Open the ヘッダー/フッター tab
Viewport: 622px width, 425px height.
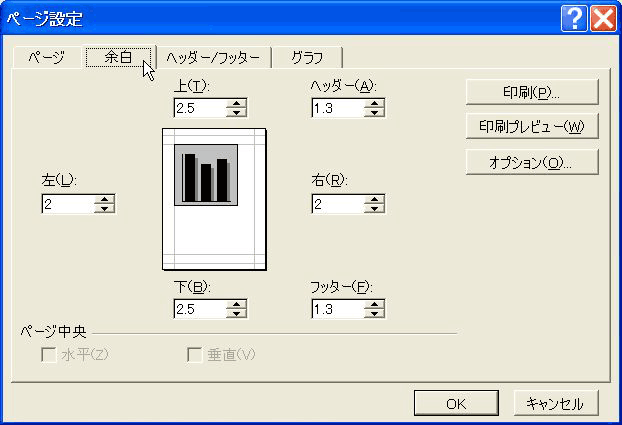coord(213,58)
